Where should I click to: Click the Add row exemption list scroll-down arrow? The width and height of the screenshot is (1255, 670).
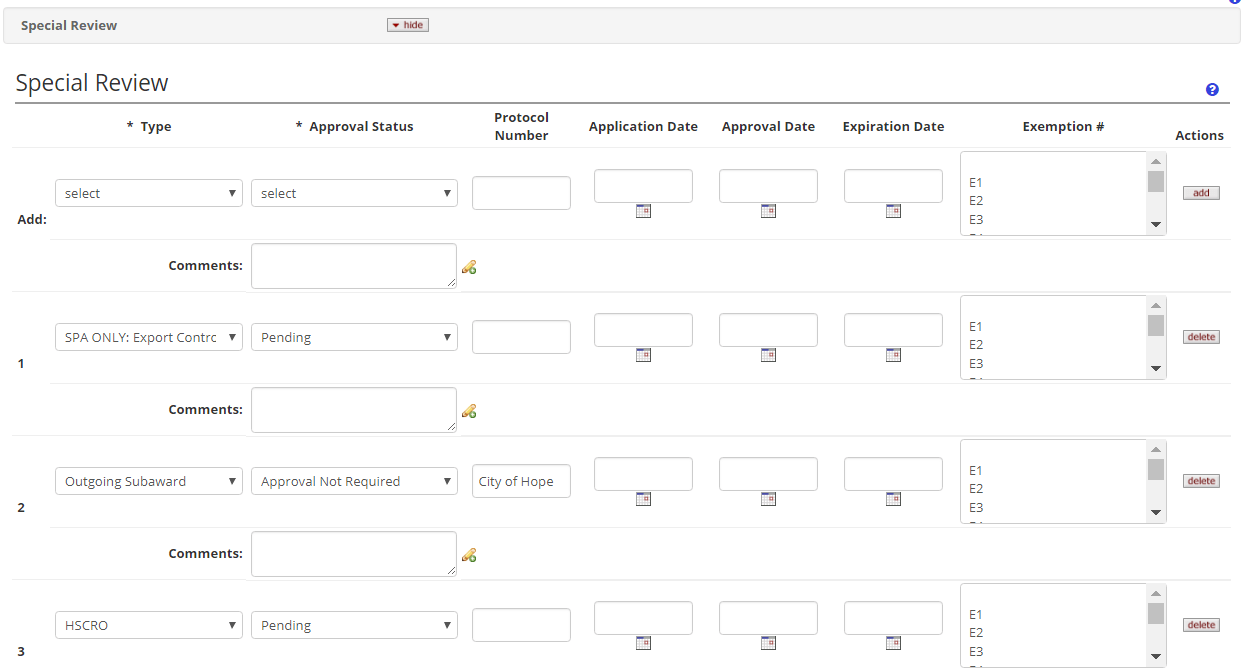[1156, 225]
